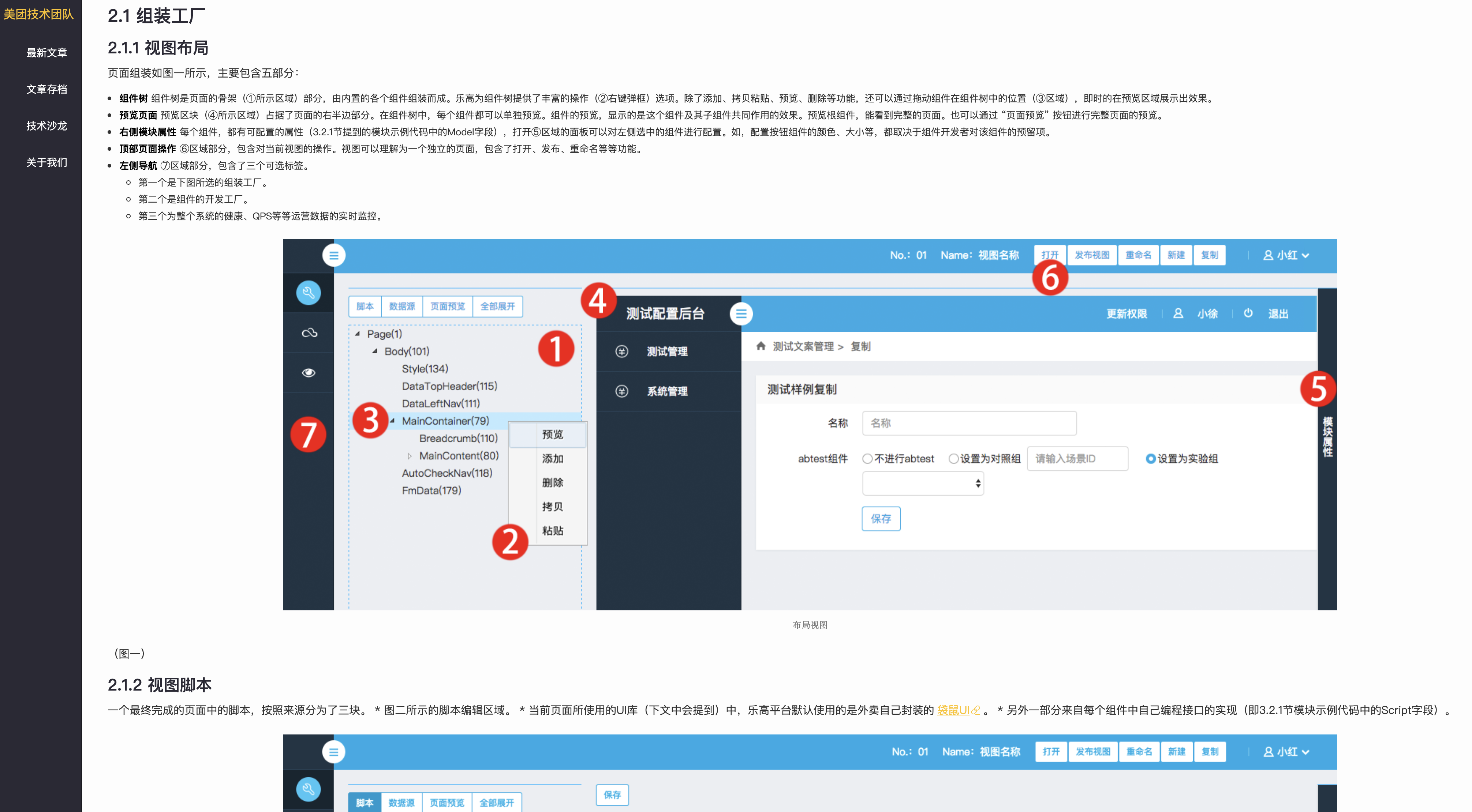The height and width of the screenshot is (812, 1472).
Task: Go to 最新文章 in the left navigation
Action: (x=46, y=53)
